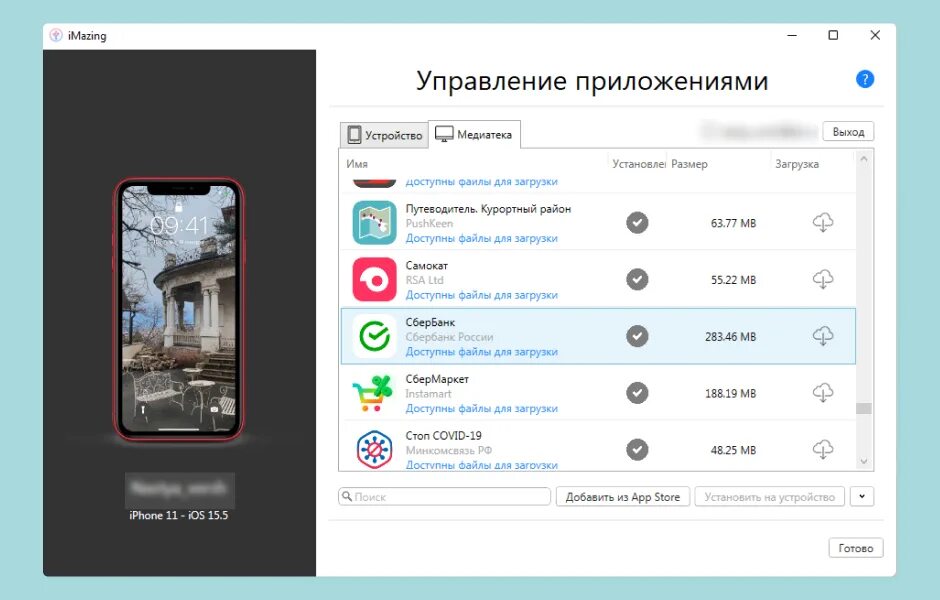Click Доступны файлы link under Путеводитель
Screen dimensions: 940x600
coord(481,238)
